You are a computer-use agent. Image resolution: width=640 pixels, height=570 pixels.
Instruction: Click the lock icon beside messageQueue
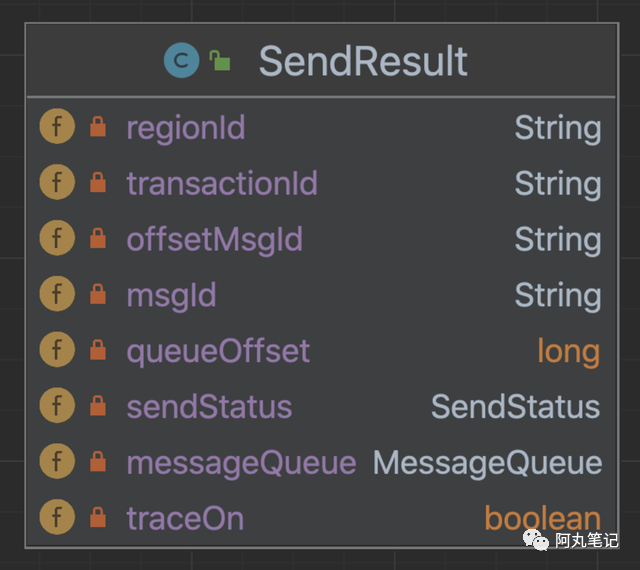click(x=98, y=462)
